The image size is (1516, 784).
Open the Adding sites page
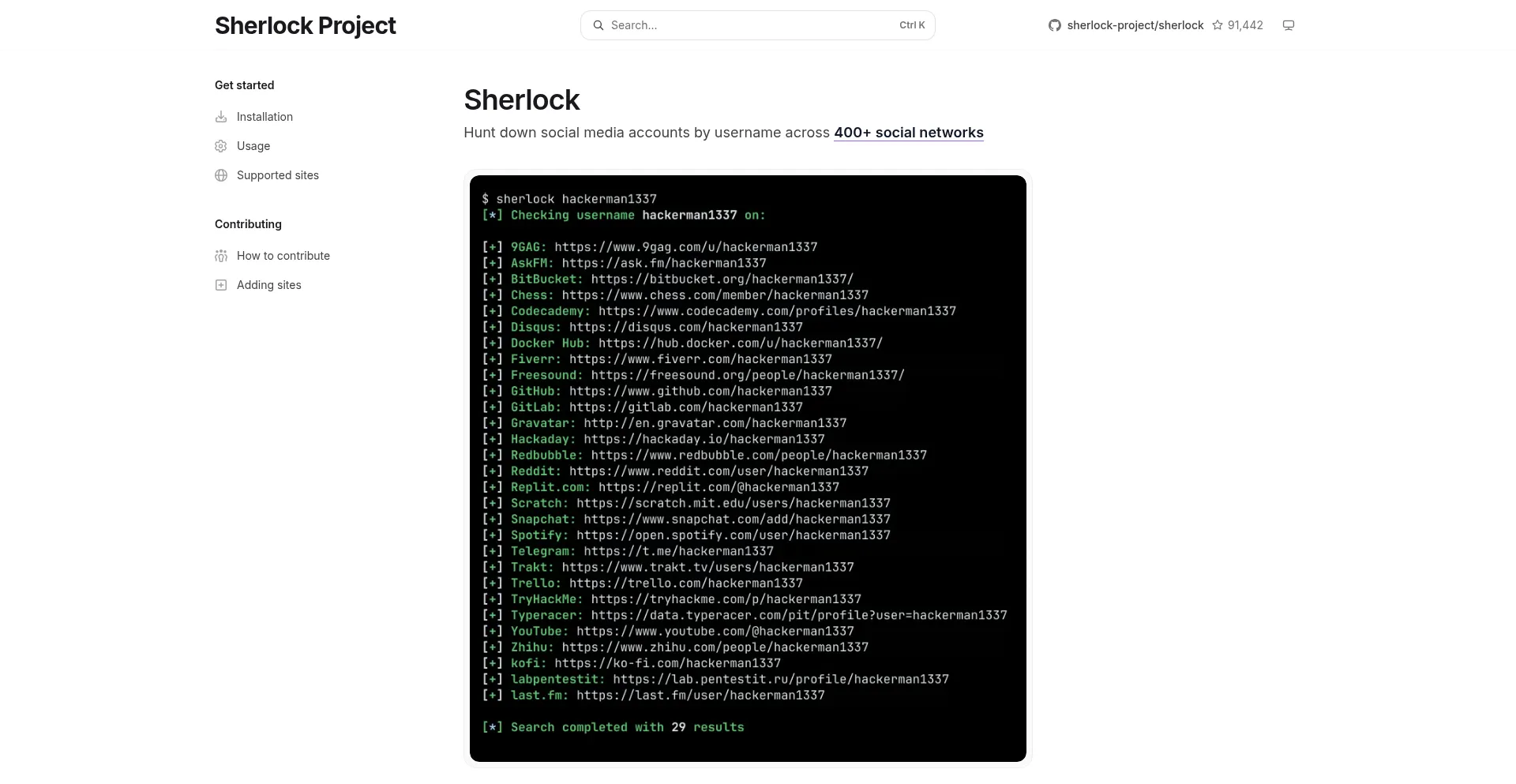[x=269, y=285]
